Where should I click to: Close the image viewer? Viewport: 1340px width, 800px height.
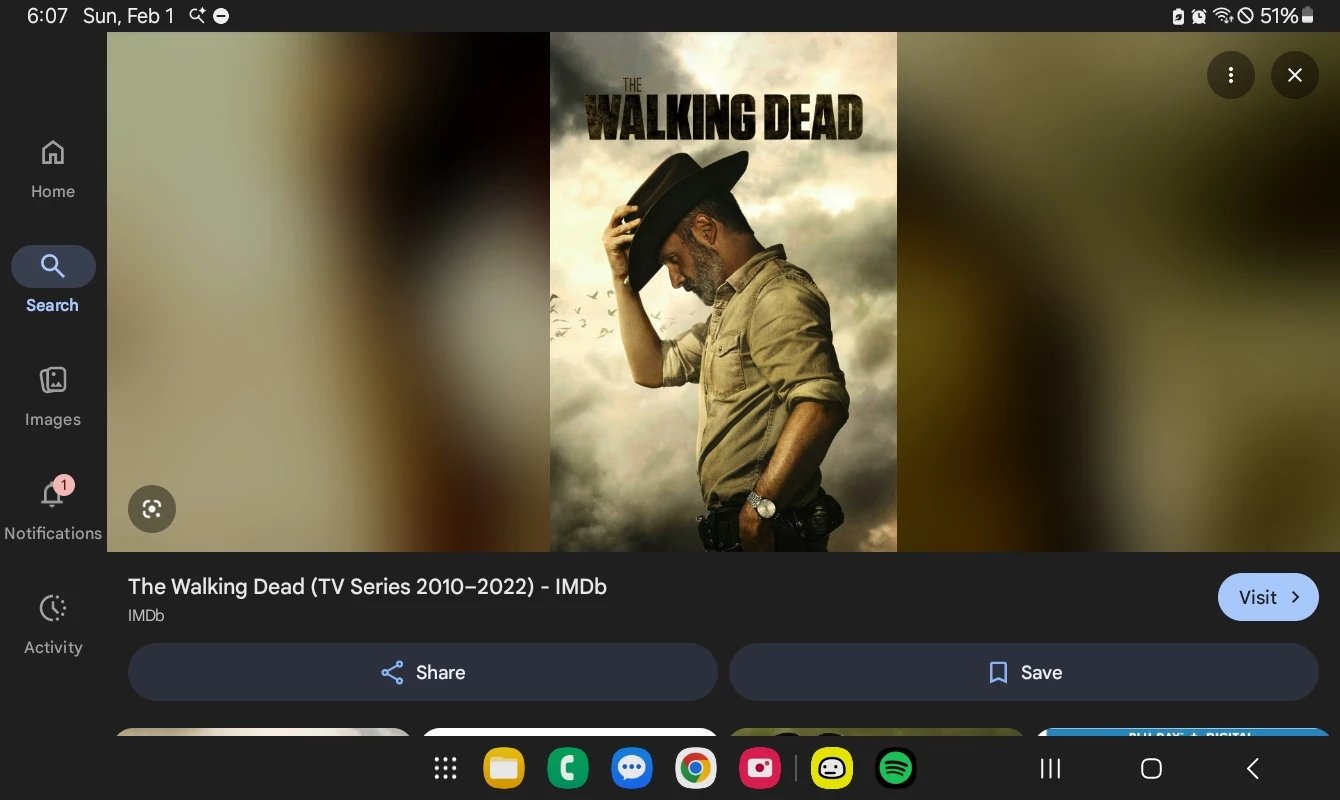click(x=1294, y=75)
